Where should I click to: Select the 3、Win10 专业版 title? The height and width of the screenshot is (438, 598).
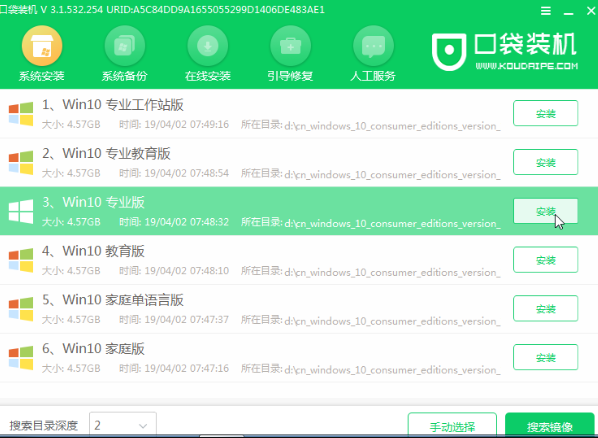click(93, 202)
